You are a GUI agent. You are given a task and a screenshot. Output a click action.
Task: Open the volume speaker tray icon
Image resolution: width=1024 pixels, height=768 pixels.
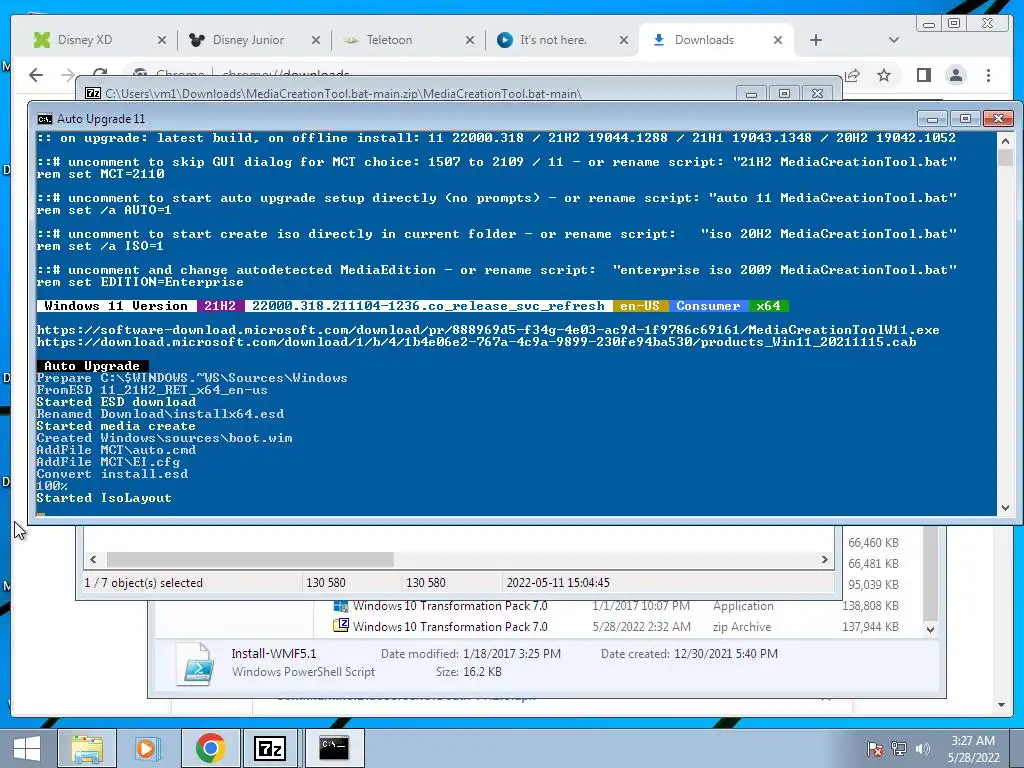923,748
